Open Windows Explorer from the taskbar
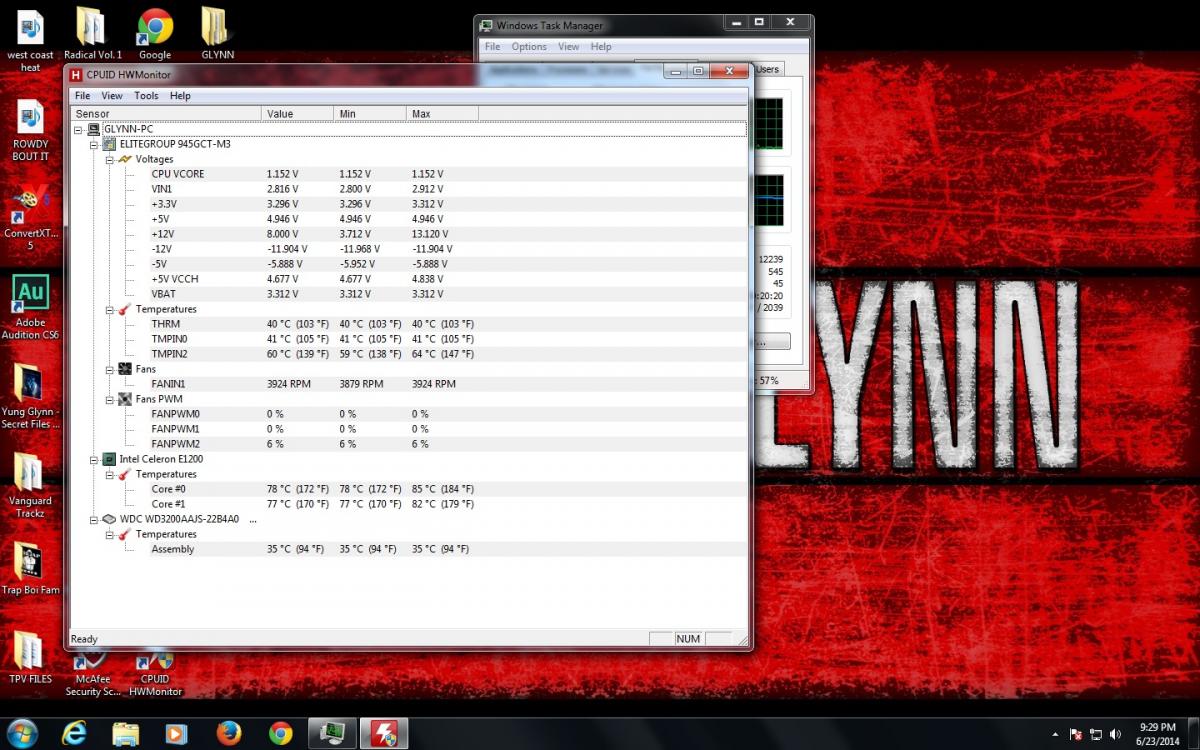This screenshot has height=750, width=1200. [126, 734]
